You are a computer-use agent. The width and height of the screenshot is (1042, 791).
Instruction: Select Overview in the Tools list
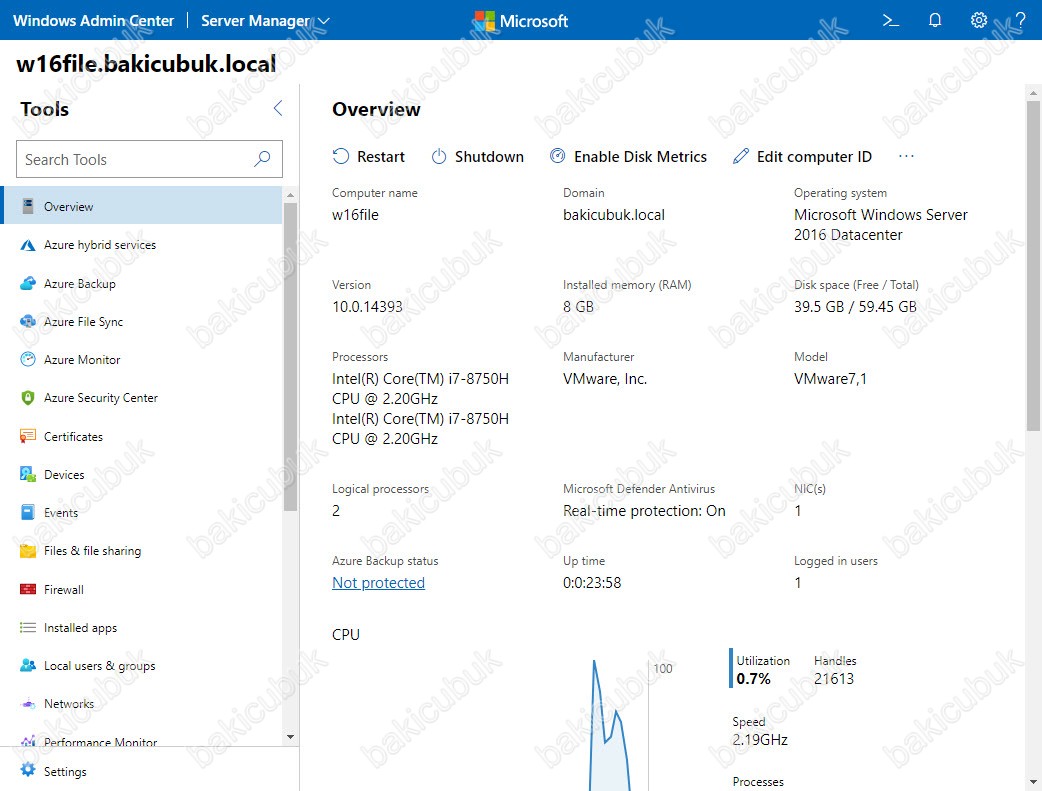coord(143,206)
